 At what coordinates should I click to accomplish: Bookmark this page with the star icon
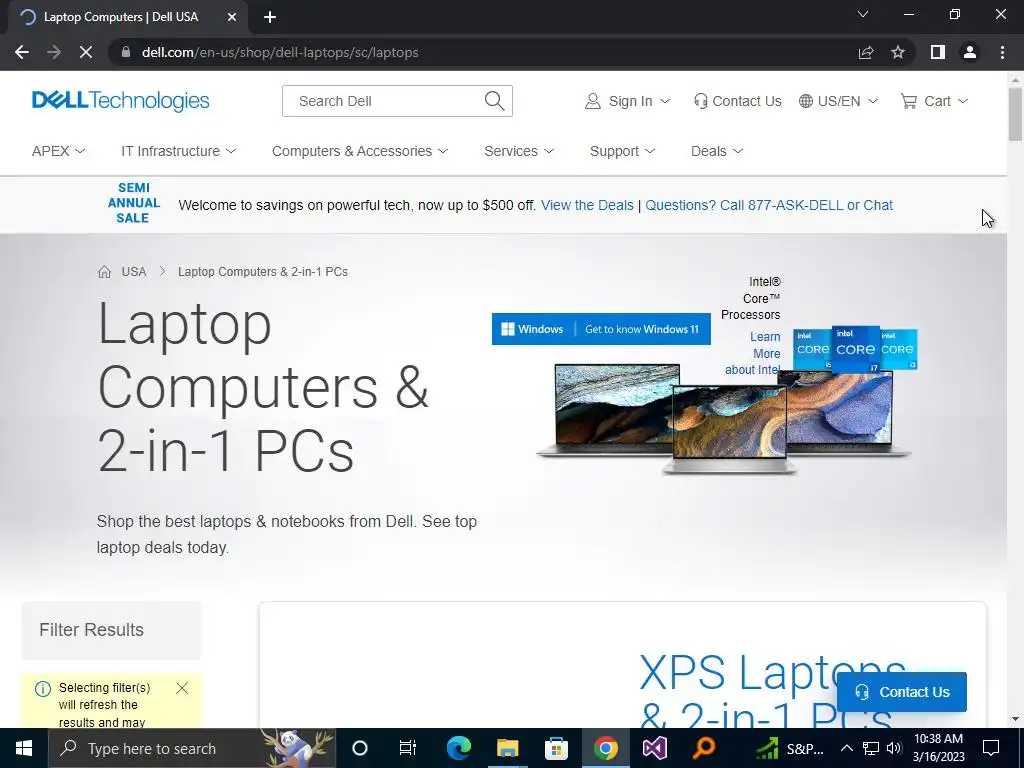pos(898,52)
